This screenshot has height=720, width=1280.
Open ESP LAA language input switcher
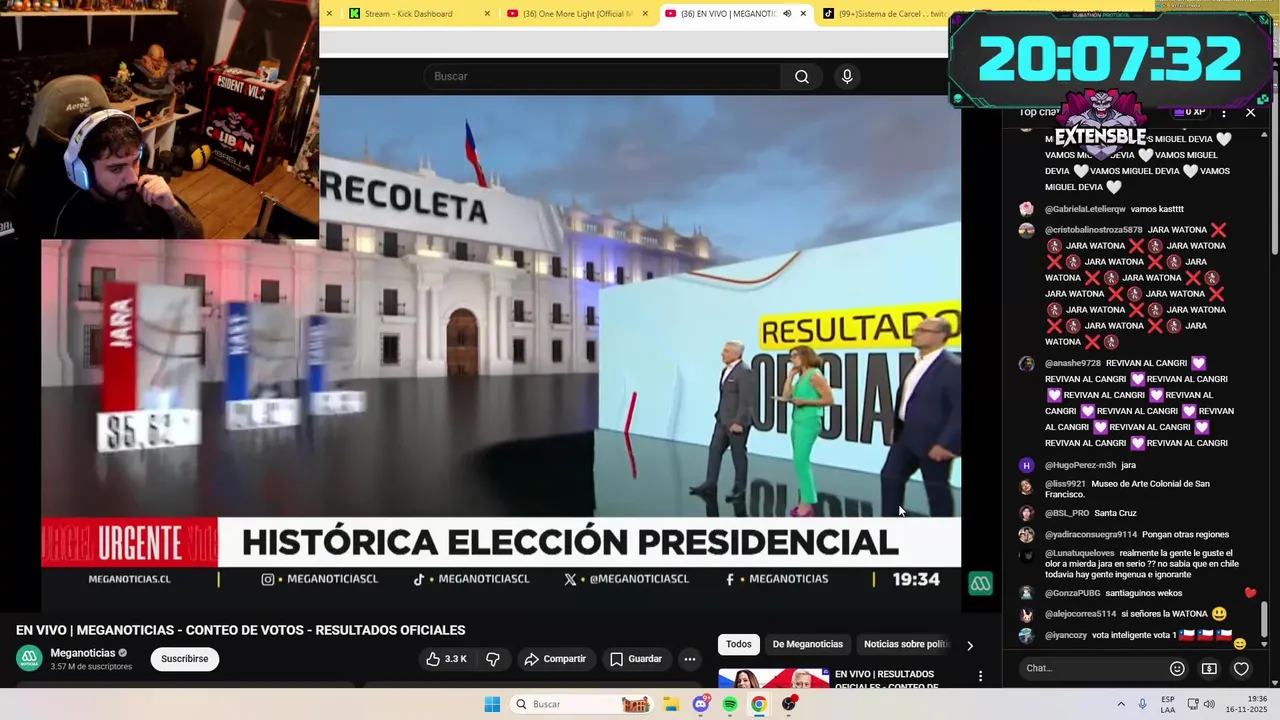(x=1168, y=704)
